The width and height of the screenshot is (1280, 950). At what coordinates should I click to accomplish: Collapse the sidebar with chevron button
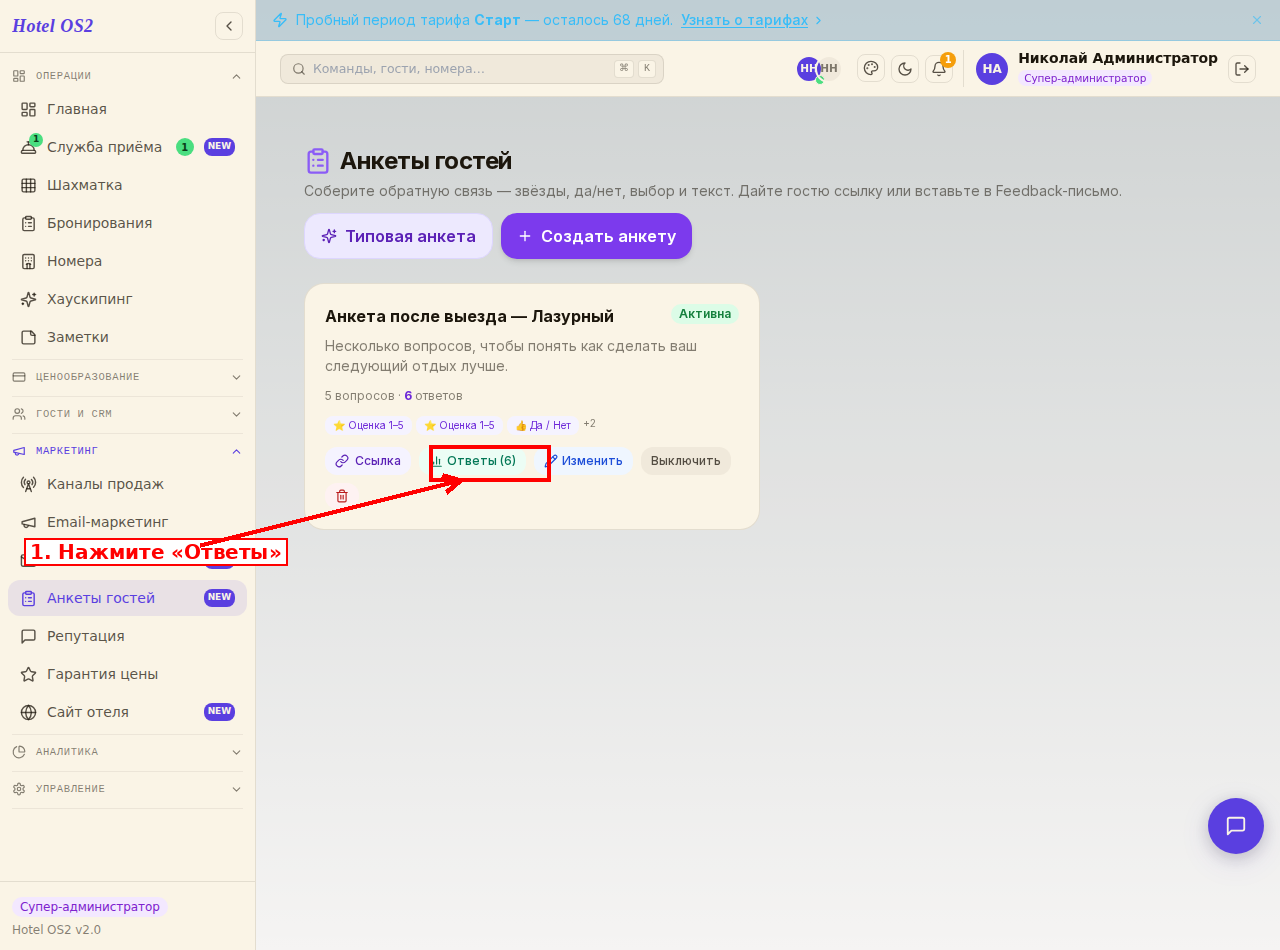[229, 26]
